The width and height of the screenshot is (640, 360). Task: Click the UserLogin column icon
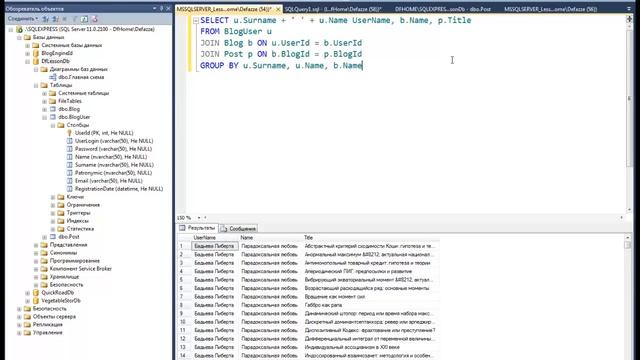click(69, 141)
